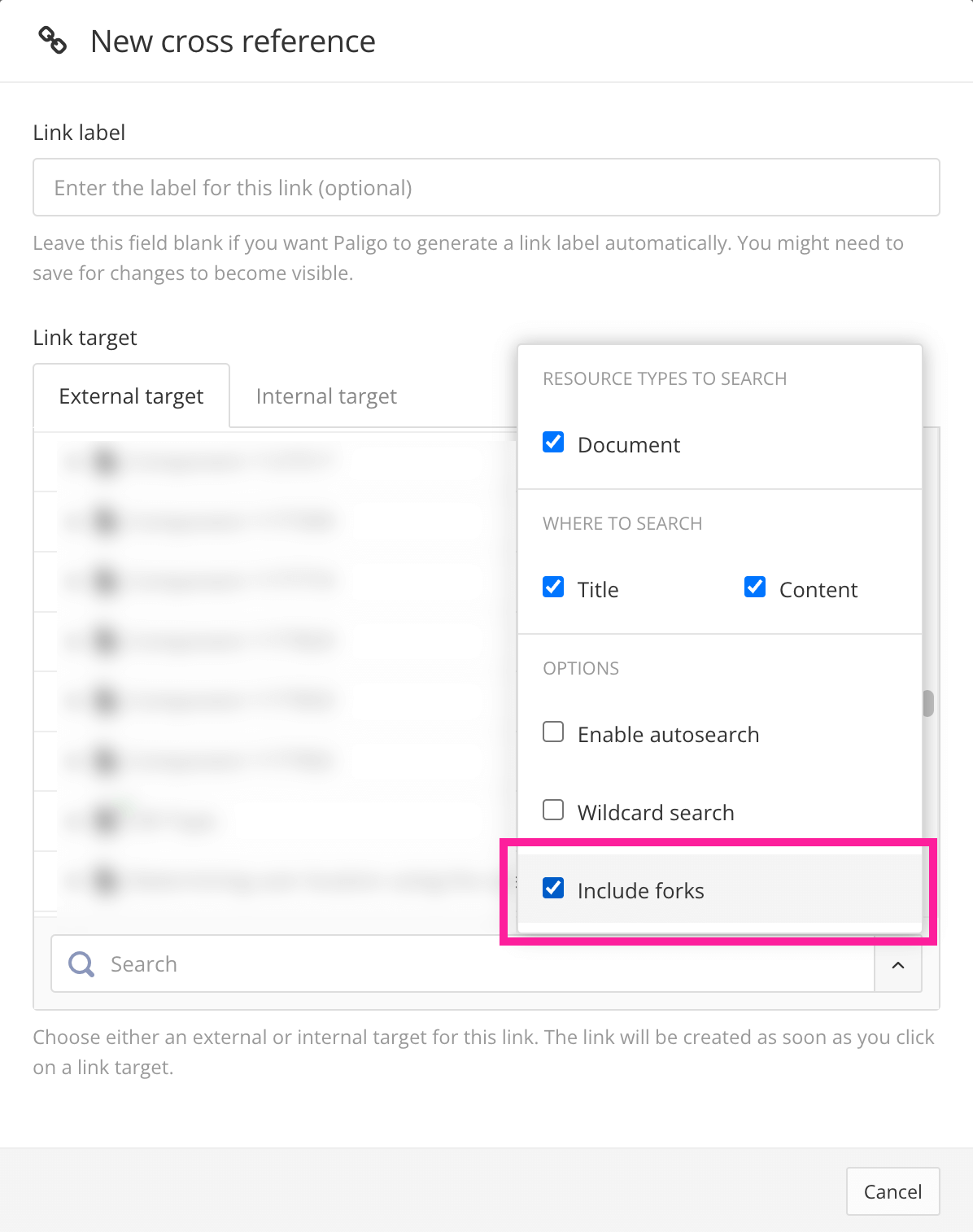The height and width of the screenshot is (1232, 973).
Task: Enable Wildcard search
Action: pyautogui.click(x=552, y=809)
